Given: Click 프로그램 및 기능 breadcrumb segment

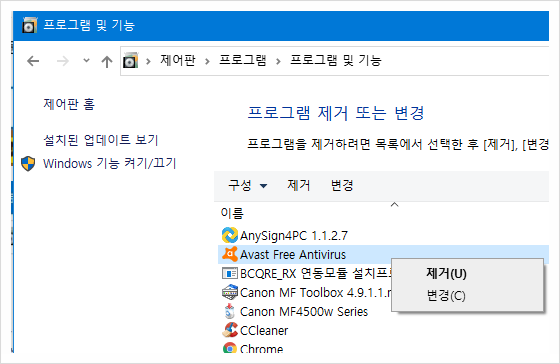Looking at the screenshot, I should (336, 60).
